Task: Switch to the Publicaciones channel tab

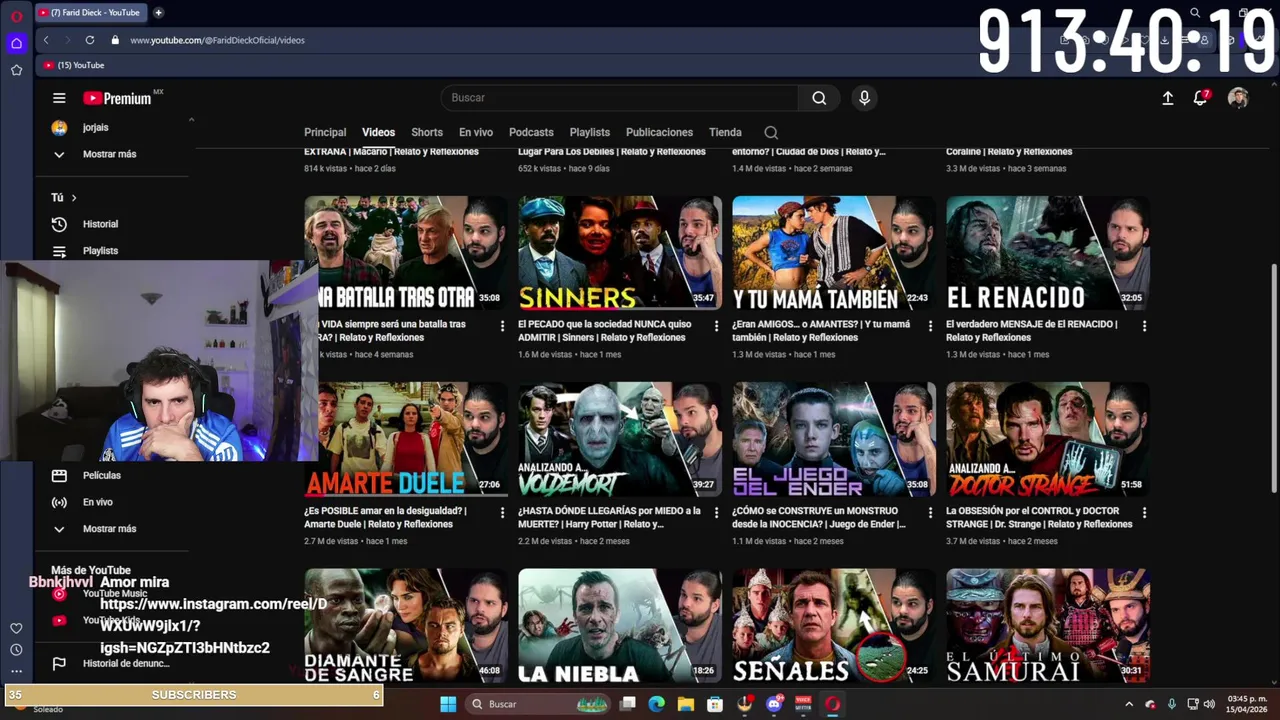Action: point(659,132)
